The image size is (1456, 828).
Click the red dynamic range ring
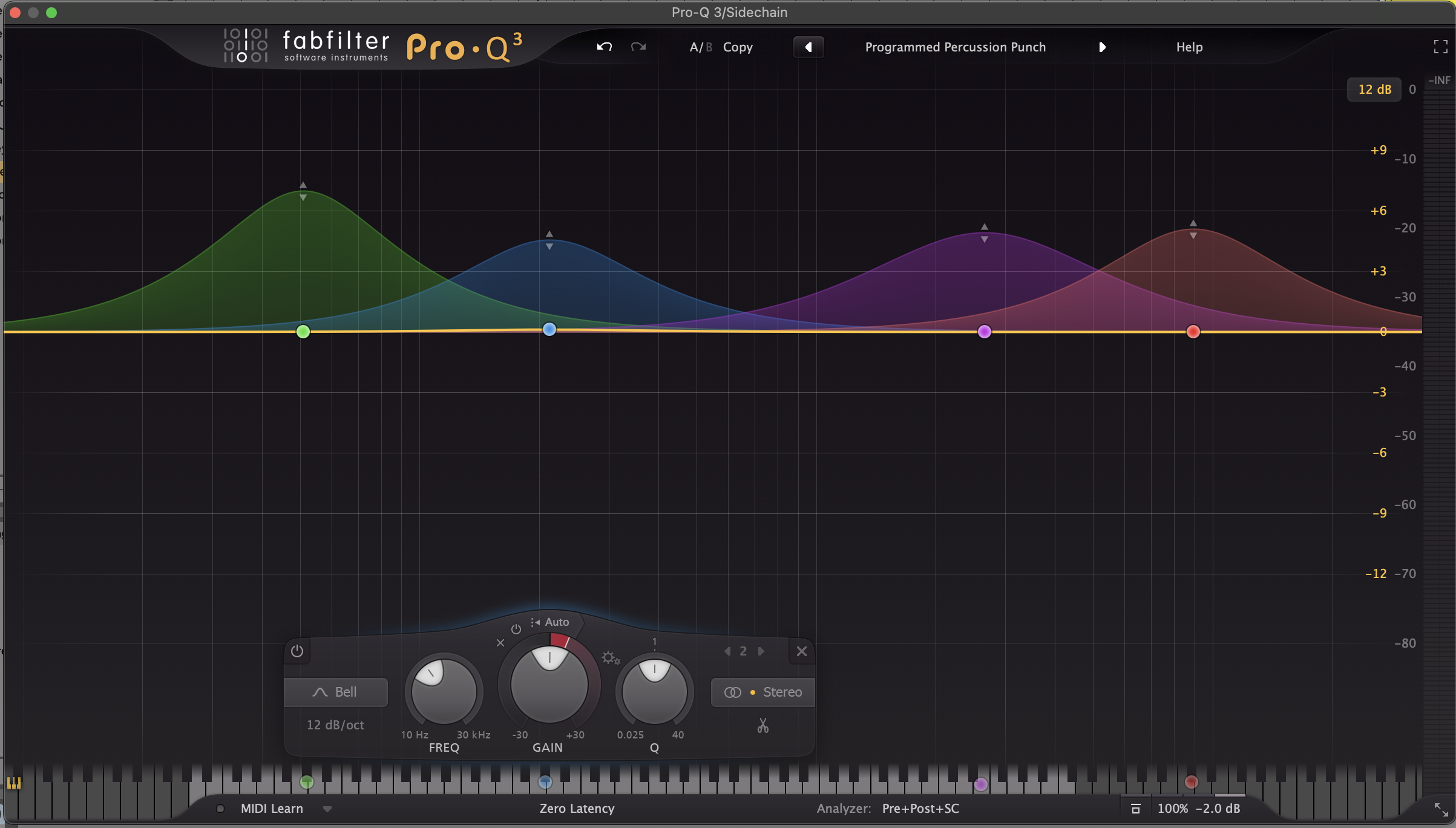click(x=560, y=640)
